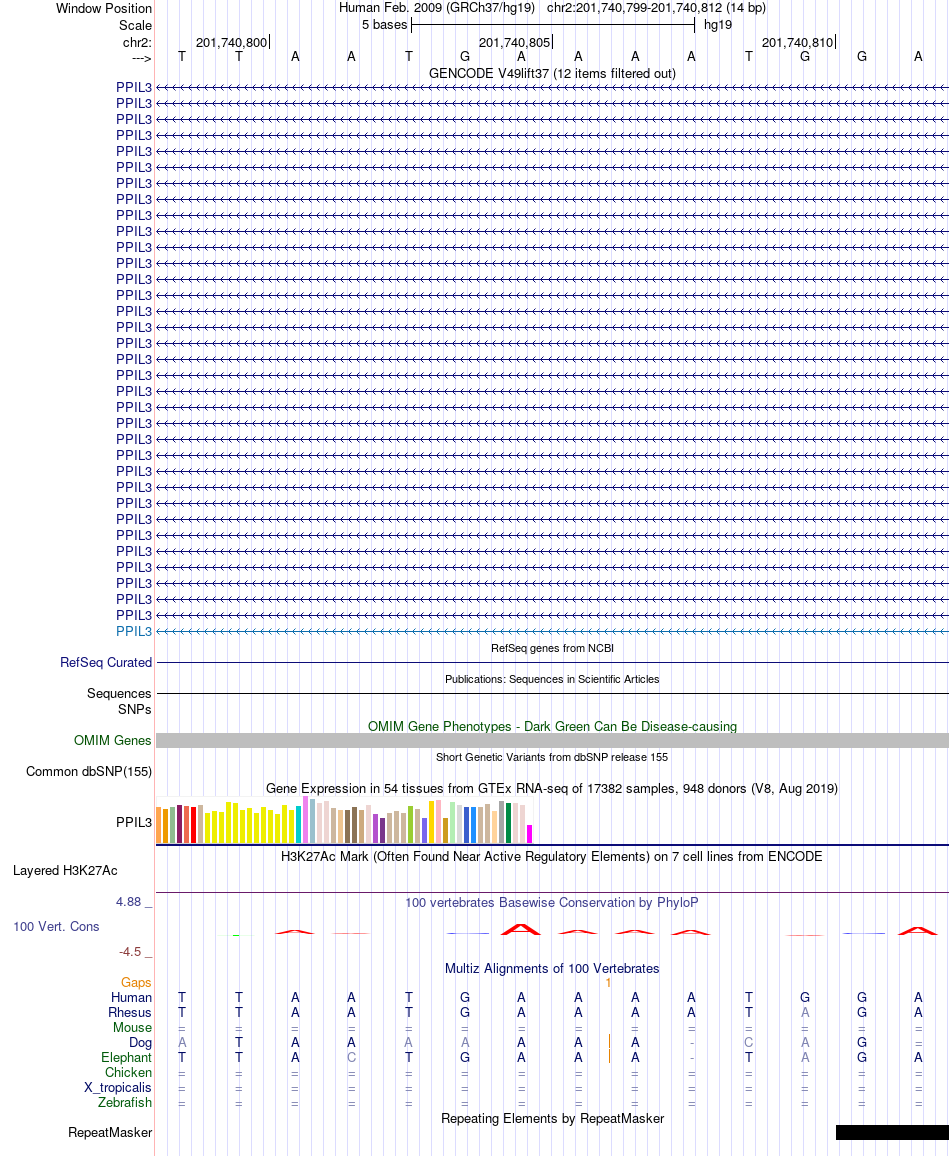Click the Sequences track label
Image resolution: width=950 pixels, height=1156 pixels.
[x=119, y=693]
